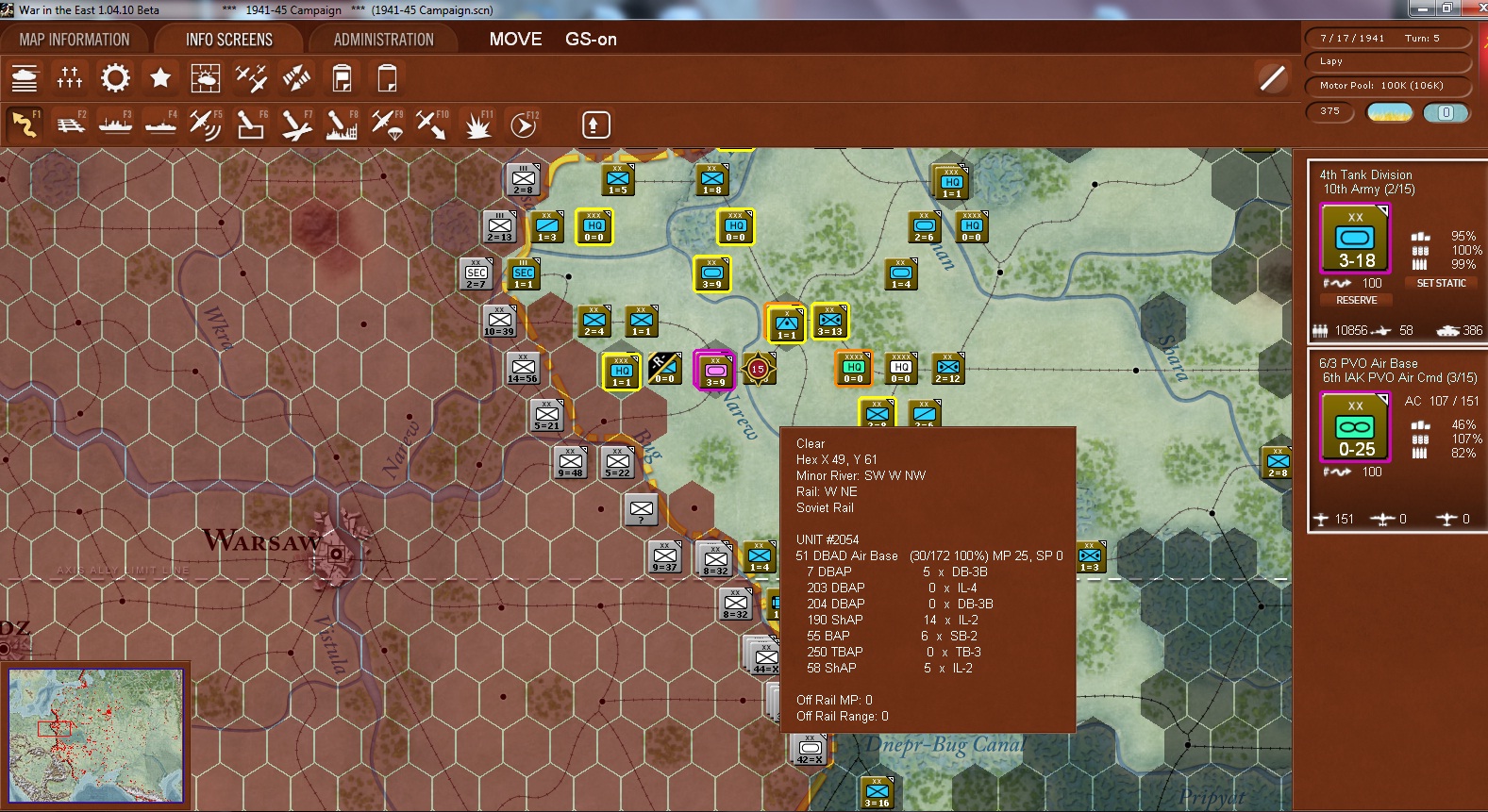Select the 0-25 air base counter in panel
The image size is (1488, 812).
tap(1355, 428)
